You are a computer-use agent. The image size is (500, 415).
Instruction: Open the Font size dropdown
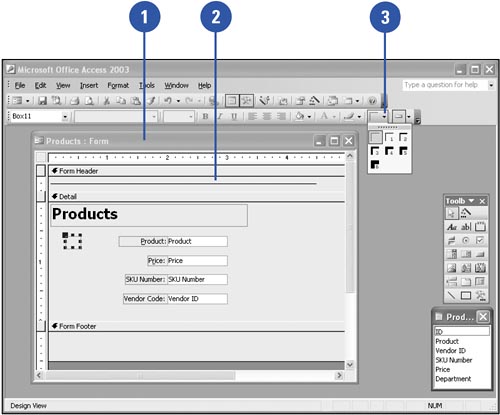pyautogui.click(x=191, y=117)
